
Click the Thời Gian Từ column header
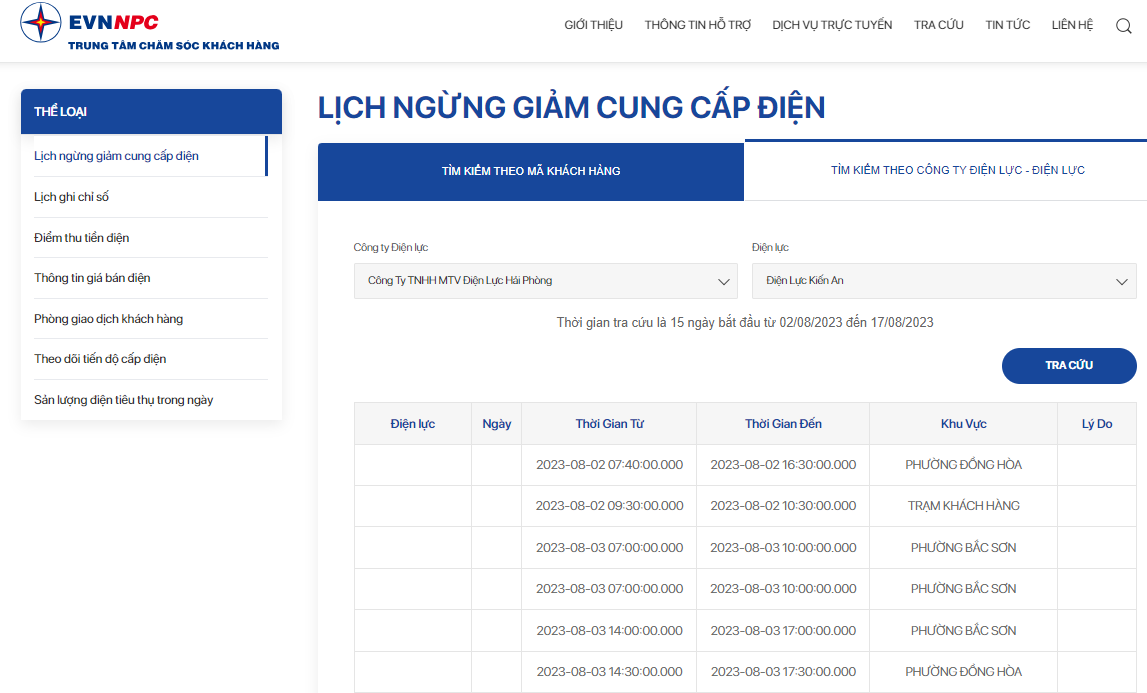pos(609,424)
